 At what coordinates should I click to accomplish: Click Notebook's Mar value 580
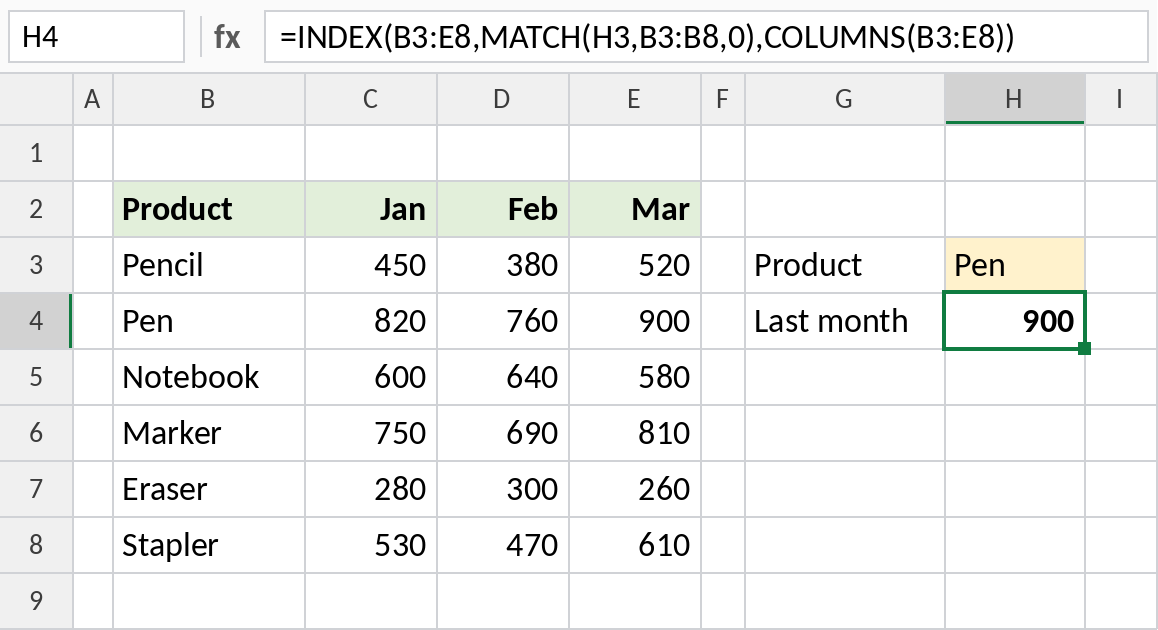pos(635,377)
